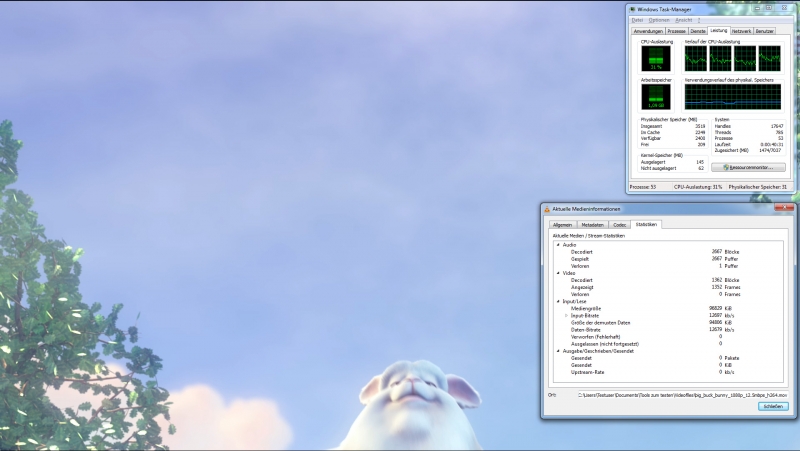The image size is (800, 451).
Task: Switch to the Prozesse tab
Action: 677,31
